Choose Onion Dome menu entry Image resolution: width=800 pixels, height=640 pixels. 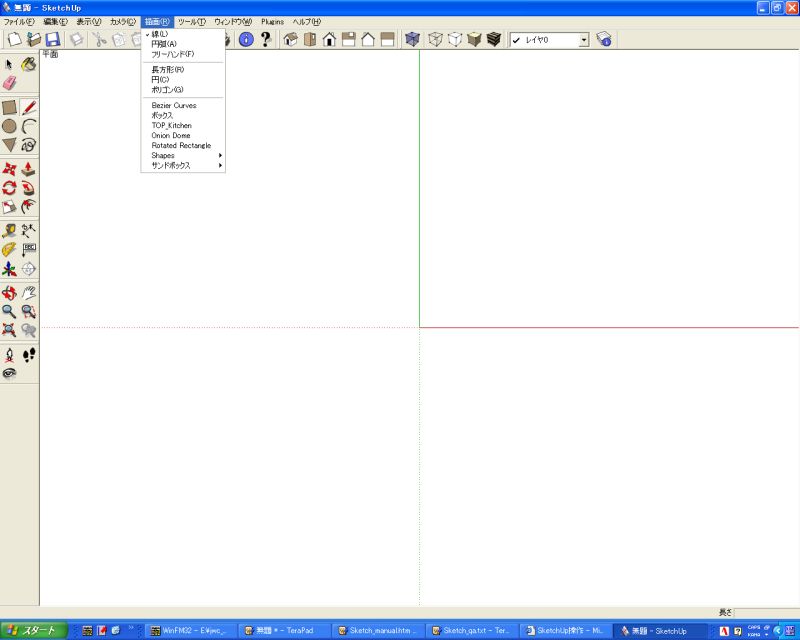click(183, 135)
